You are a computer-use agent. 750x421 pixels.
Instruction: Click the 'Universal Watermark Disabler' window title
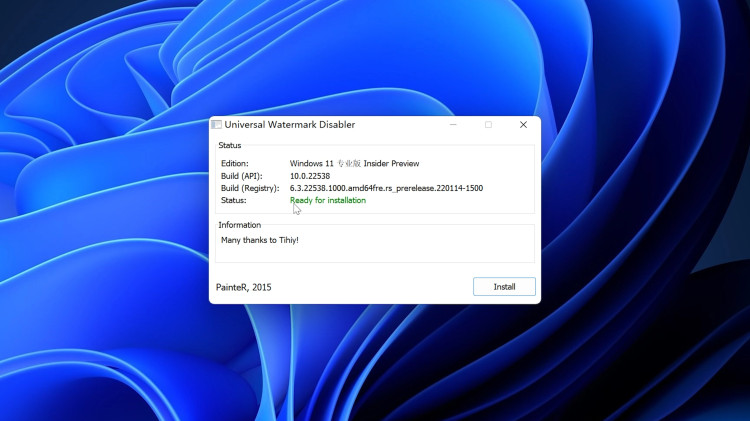click(290, 125)
